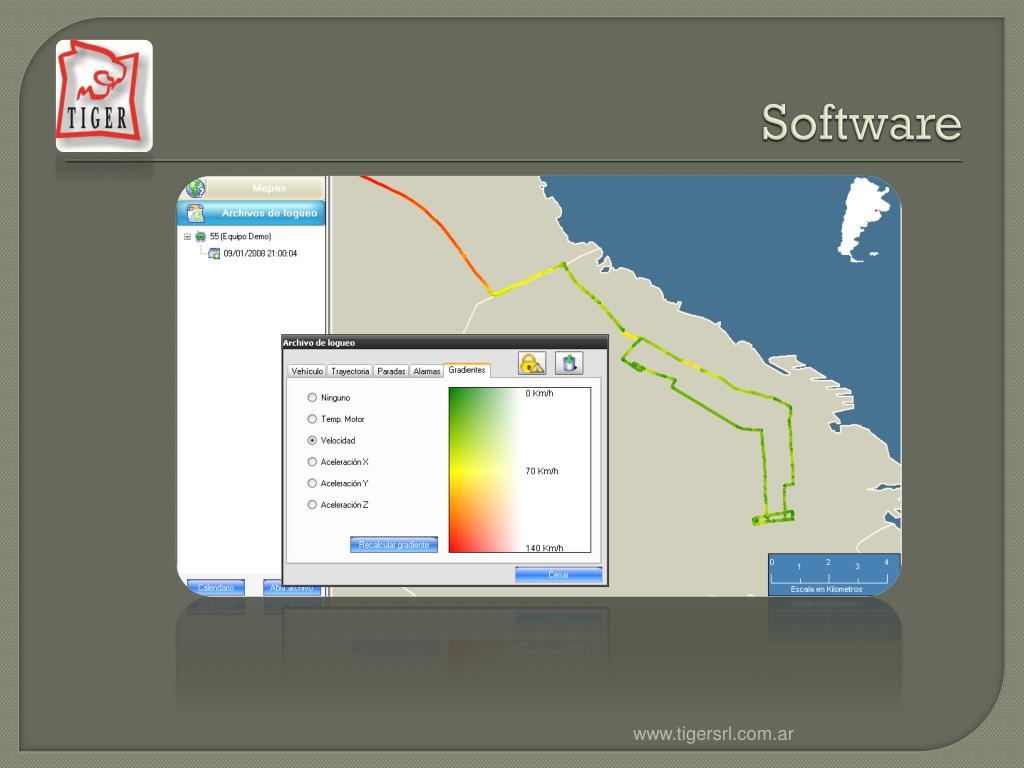Collapse the 55 (Equipo Demo) tree node
1024x768 pixels.
tap(187, 236)
